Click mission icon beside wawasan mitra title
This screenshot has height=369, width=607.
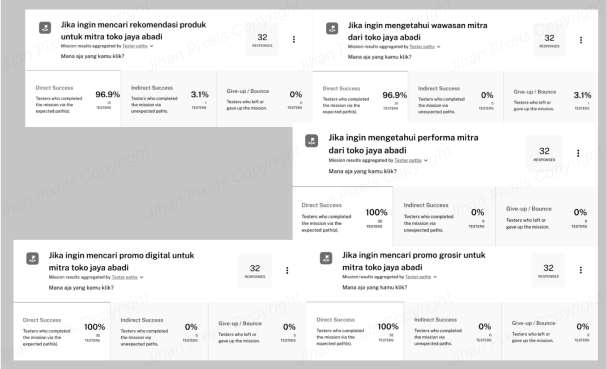(x=332, y=28)
